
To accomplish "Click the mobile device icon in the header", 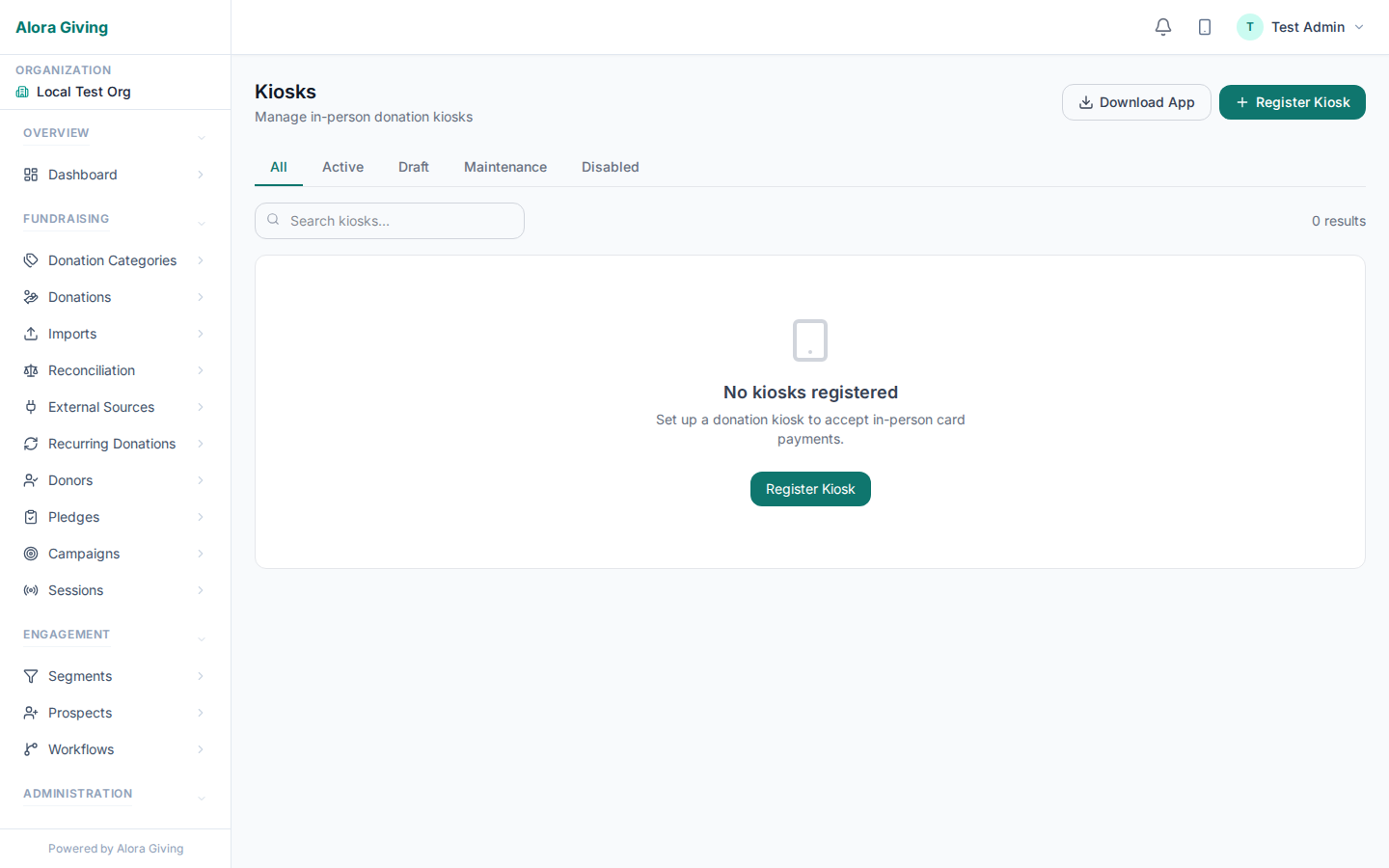I will pos(1205,26).
